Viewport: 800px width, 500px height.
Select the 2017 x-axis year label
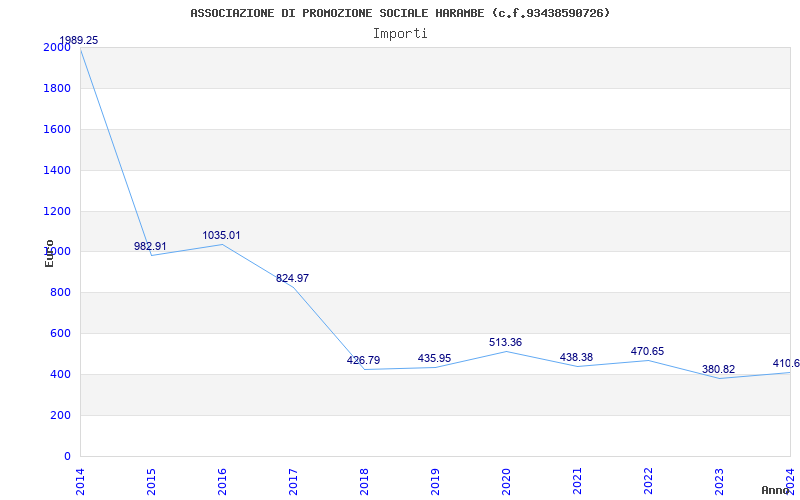(x=293, y=480)
